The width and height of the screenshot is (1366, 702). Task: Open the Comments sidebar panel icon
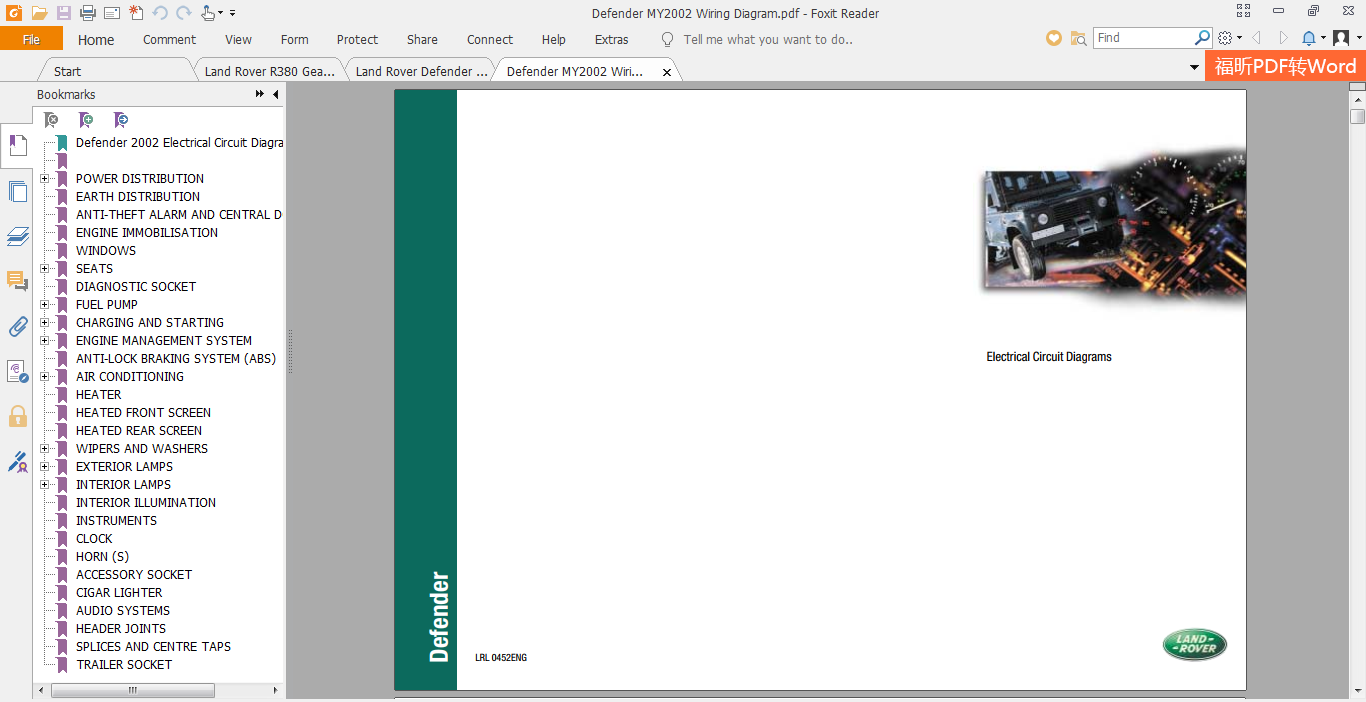click(17, 282)
